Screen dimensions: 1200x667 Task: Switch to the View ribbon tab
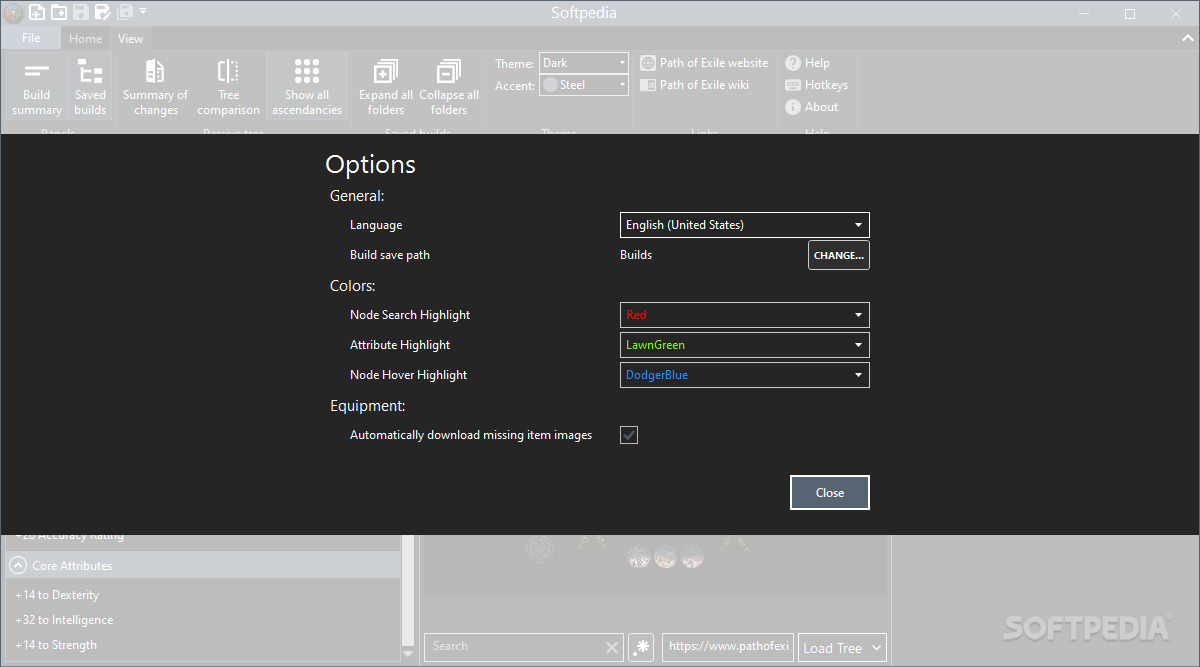pos(131,39)
